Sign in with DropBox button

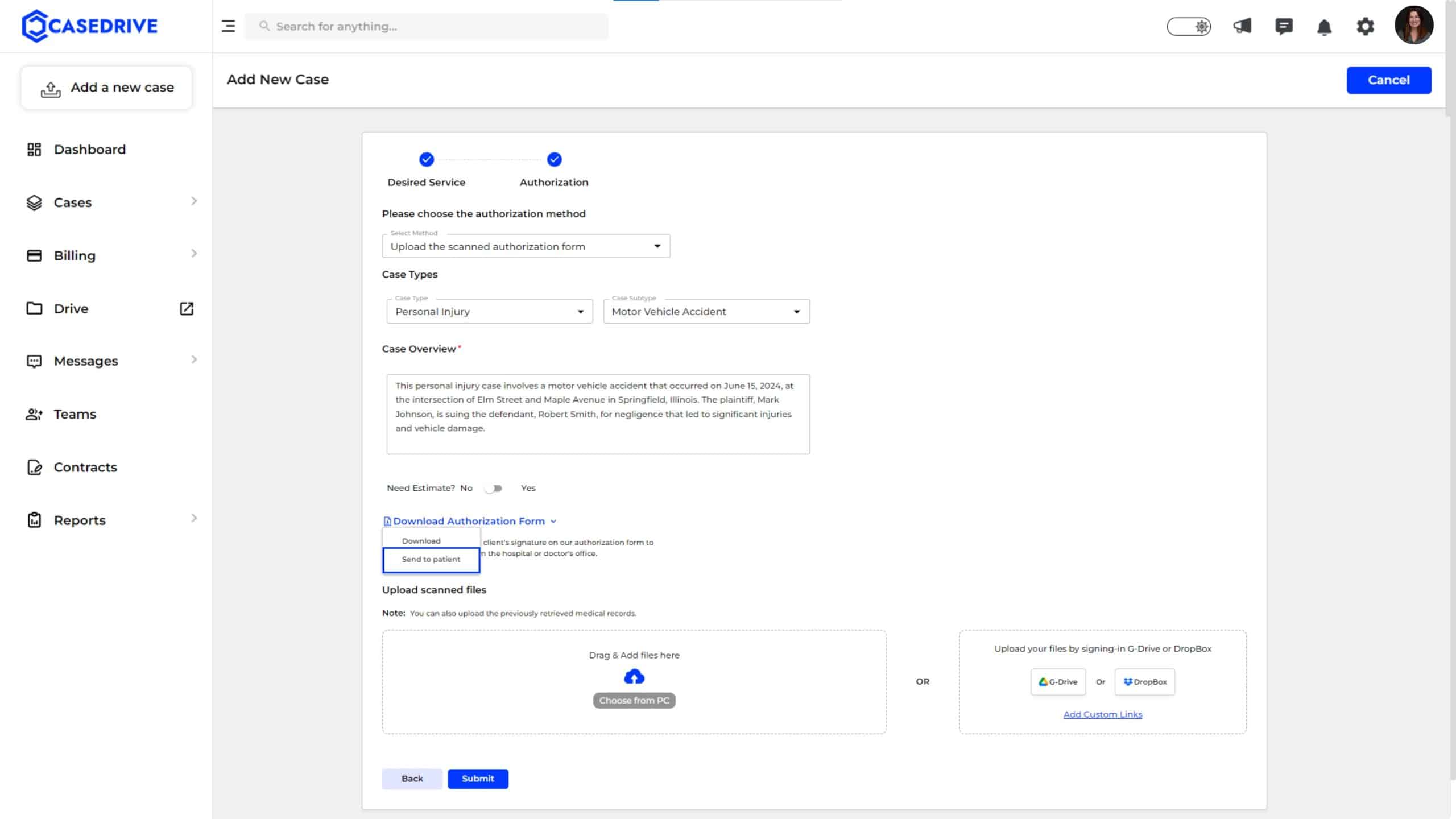tap(1145, 682)
